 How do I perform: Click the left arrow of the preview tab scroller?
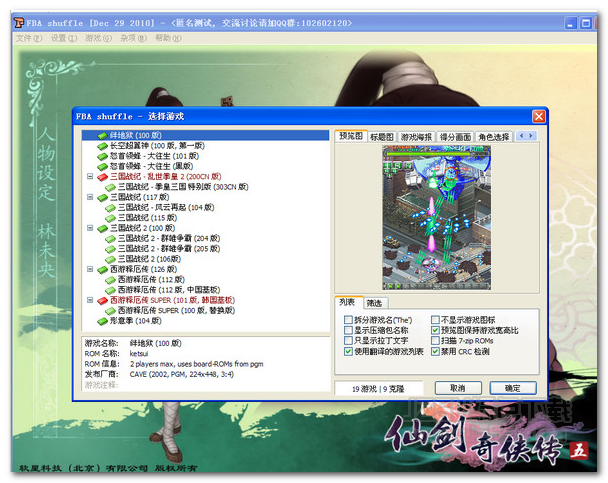coord(522,136)
